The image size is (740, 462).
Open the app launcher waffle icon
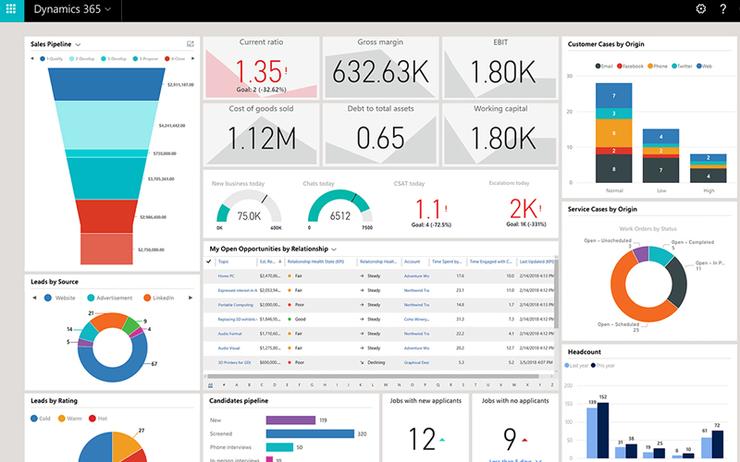point(12,10)
